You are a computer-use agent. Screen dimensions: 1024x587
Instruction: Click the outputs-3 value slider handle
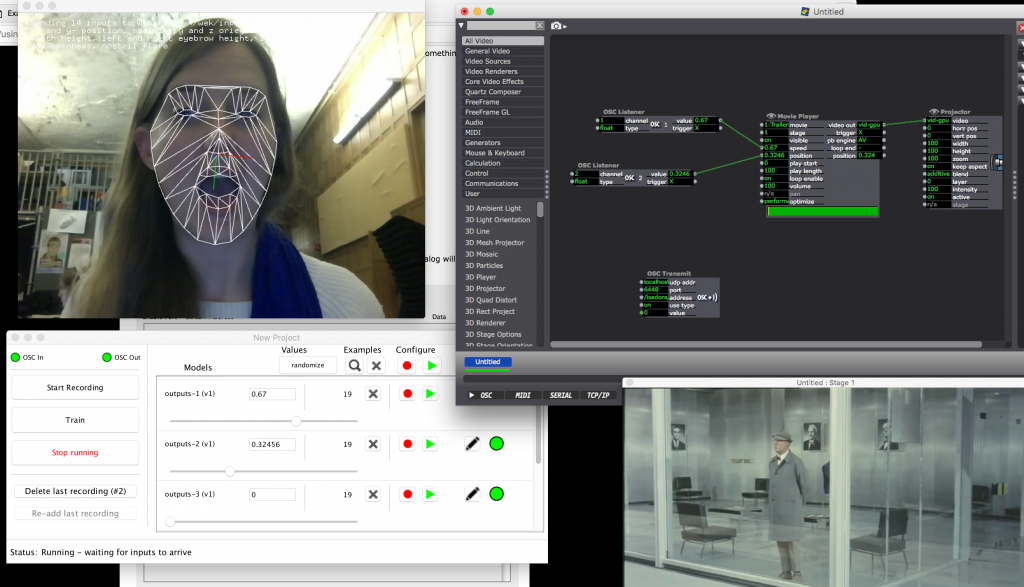[170, 522]
